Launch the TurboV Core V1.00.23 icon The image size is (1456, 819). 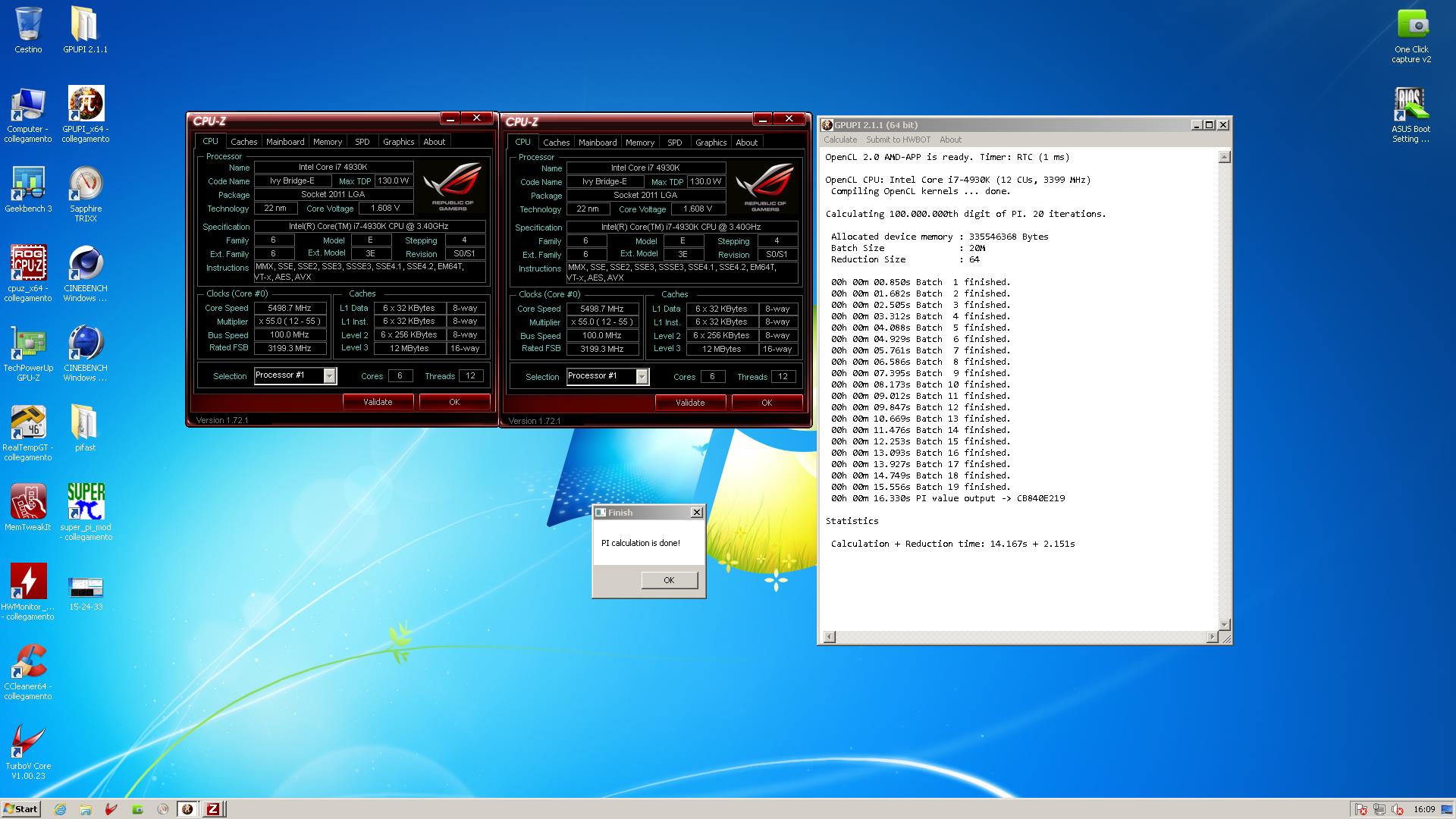click(28, 751)
